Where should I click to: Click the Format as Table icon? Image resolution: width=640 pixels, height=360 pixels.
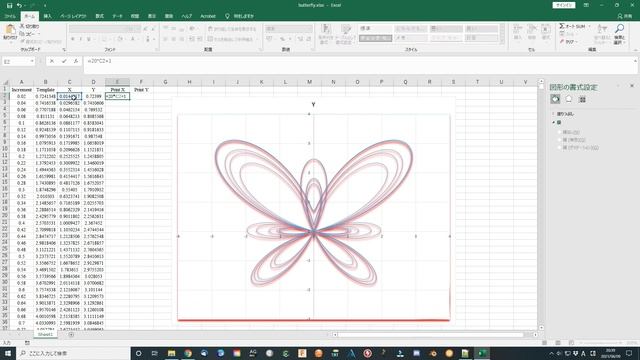pos(346,29)
